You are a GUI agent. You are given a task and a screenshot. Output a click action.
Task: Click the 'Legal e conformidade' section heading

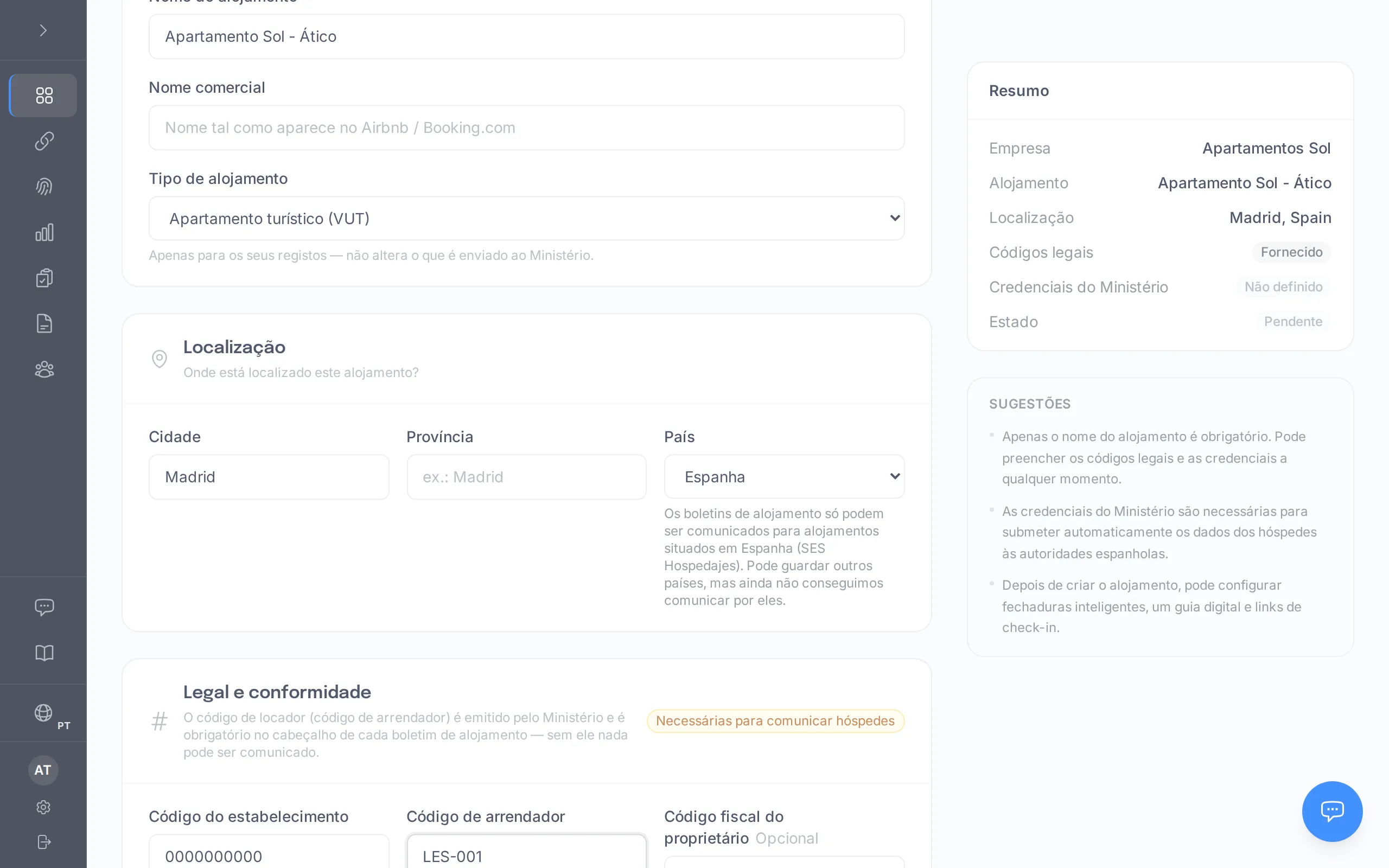point(277,692)
